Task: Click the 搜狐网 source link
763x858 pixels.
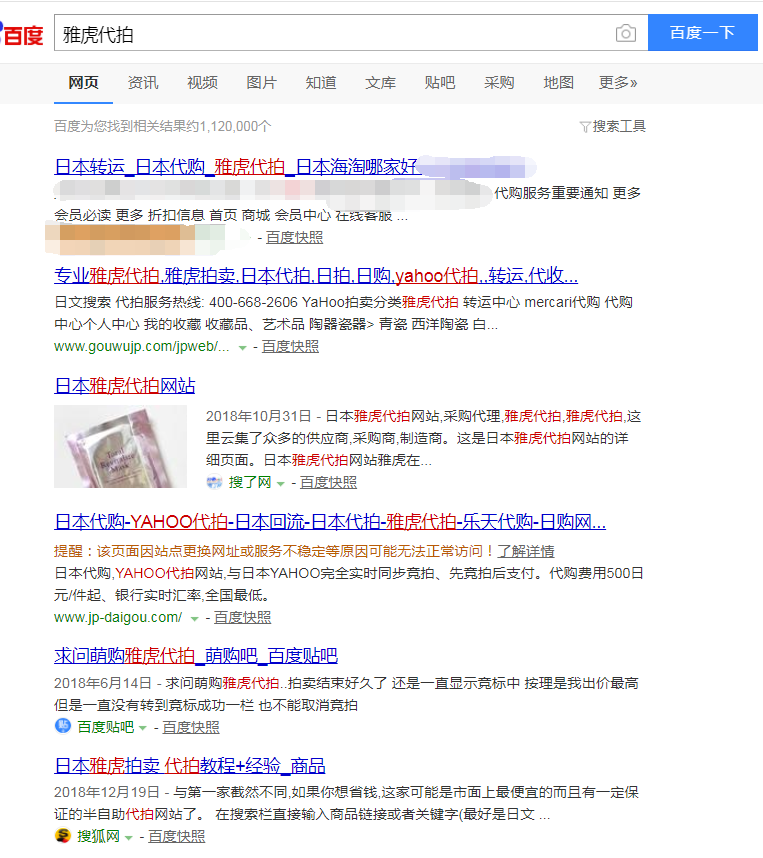Action: pyautogui.click(x=99, y=836)
